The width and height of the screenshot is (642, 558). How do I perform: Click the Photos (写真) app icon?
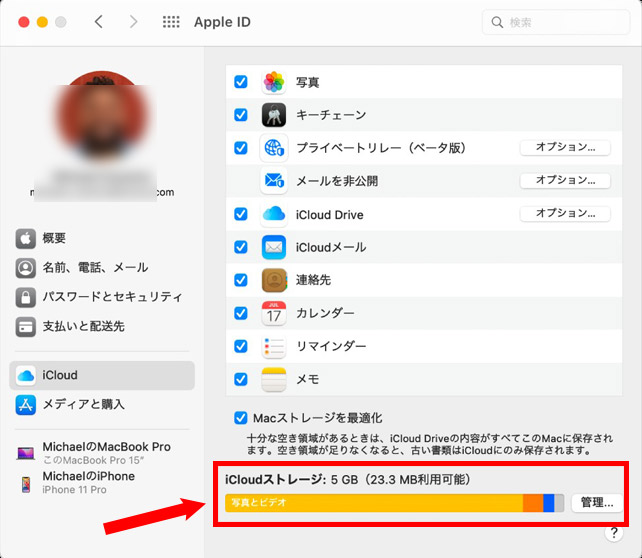pos(274,82)
